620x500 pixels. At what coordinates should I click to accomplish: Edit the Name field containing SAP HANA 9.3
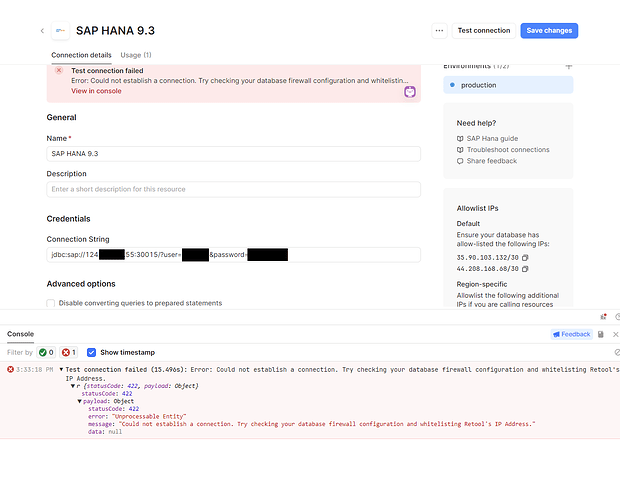tap(233, 154)
